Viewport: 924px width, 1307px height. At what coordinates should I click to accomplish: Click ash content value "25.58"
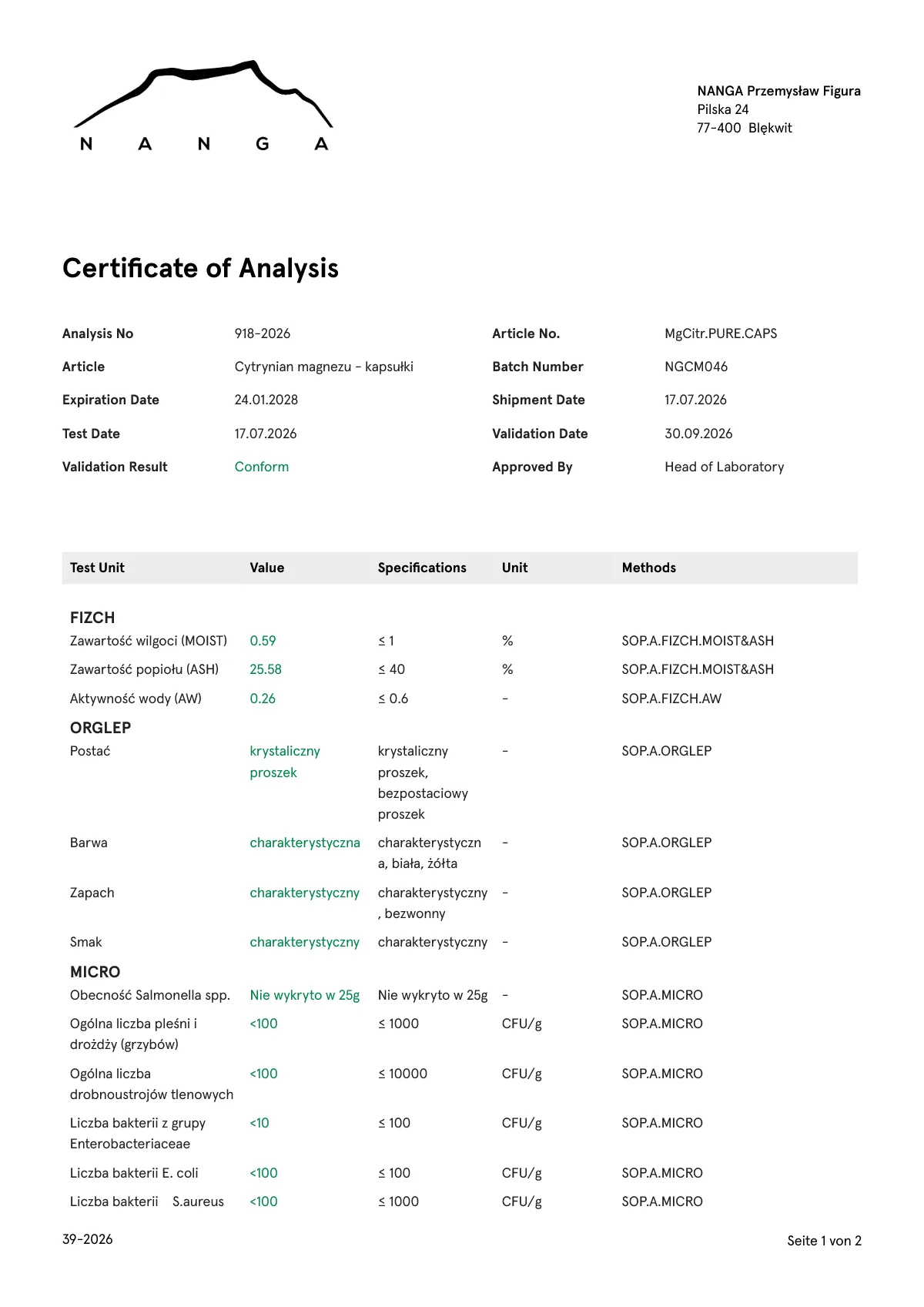click(266, 669)
